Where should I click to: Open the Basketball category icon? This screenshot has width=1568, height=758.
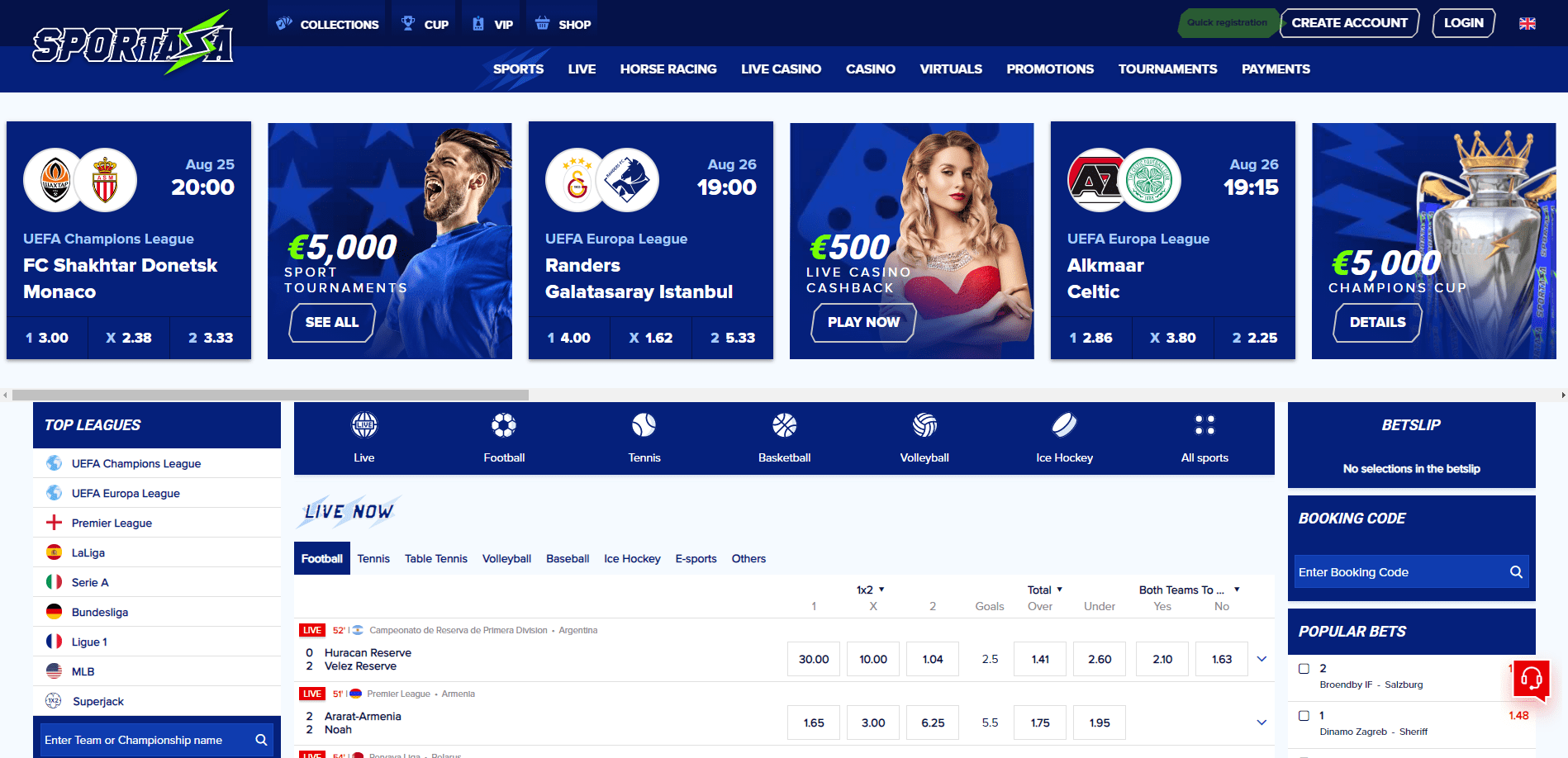point(784,425)
